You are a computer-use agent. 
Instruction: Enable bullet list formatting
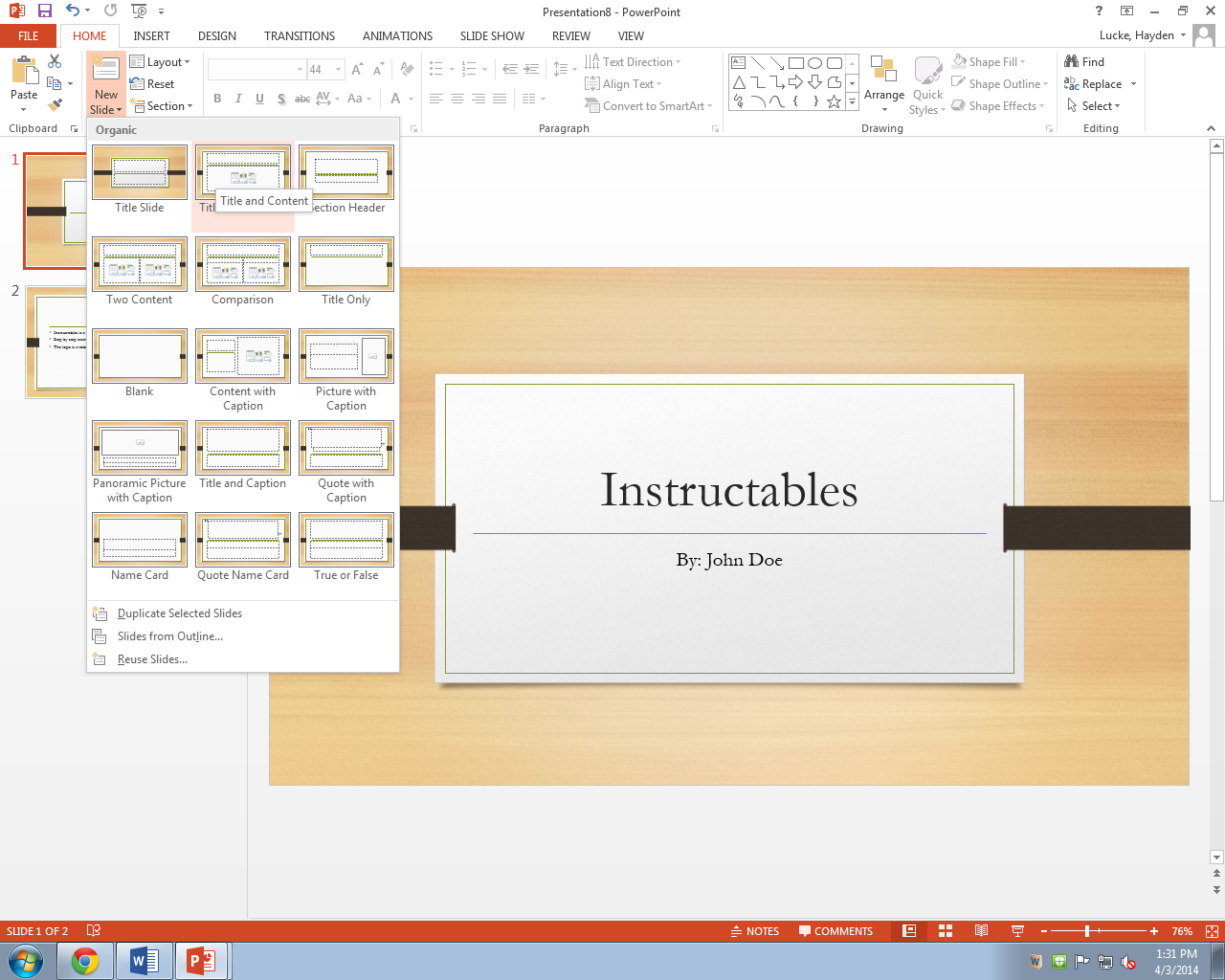click(434, 69)
